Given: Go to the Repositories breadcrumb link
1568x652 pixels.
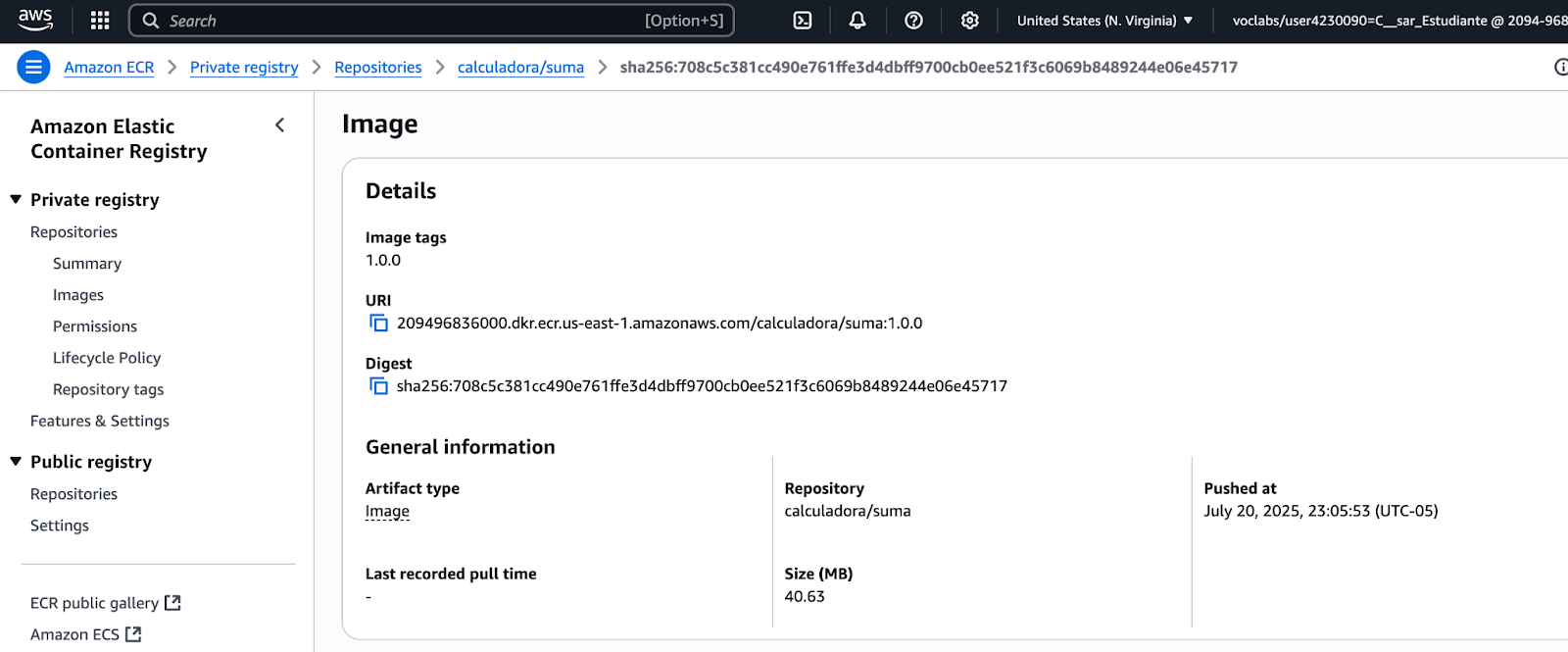Looking at the screenshot, I should point(377,67).
